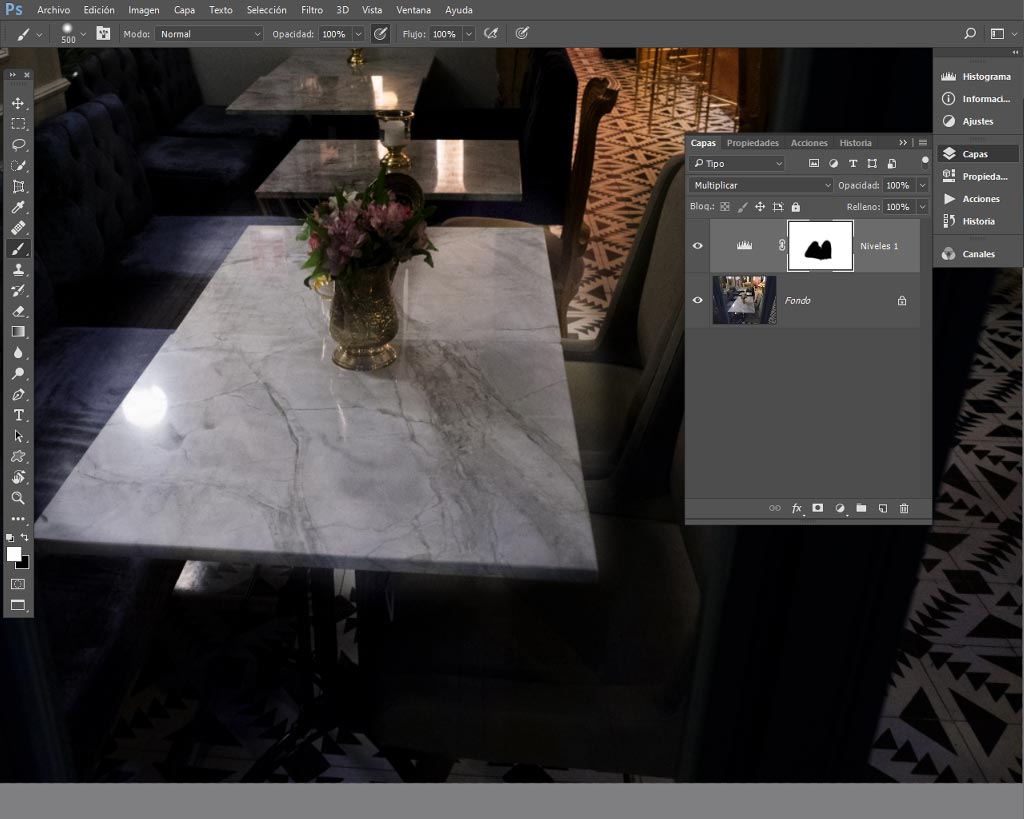
Task: Open the layer blend mode Multiplicar dropdown
Action: 761,185
